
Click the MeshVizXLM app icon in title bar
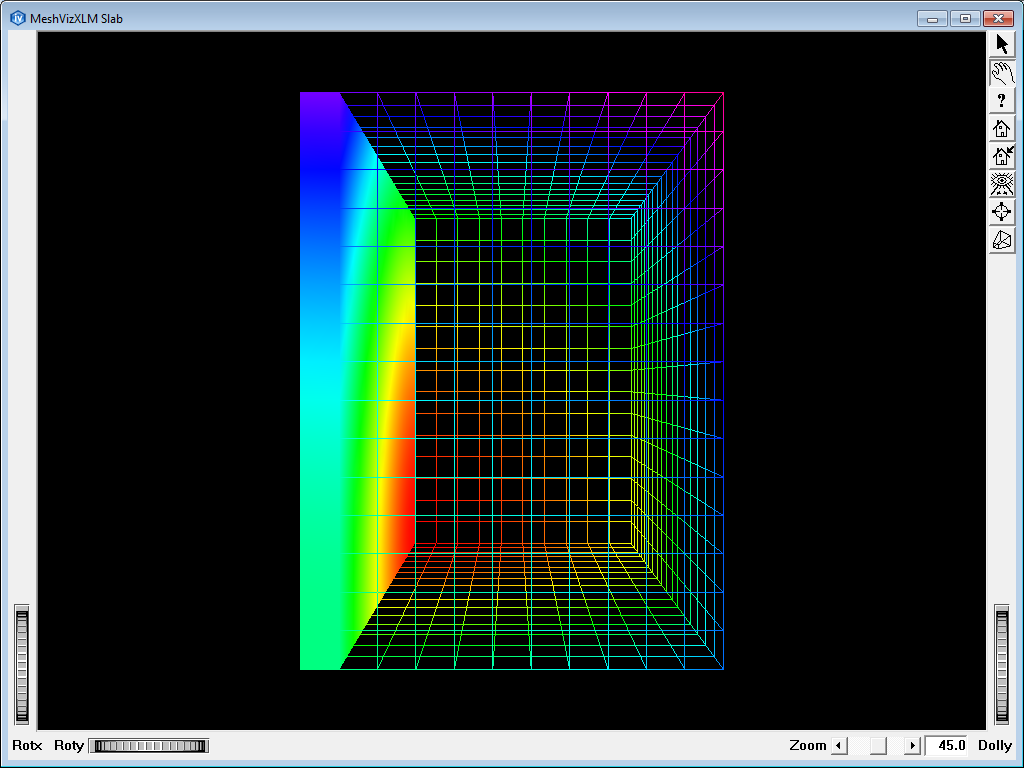pos(17,18)
